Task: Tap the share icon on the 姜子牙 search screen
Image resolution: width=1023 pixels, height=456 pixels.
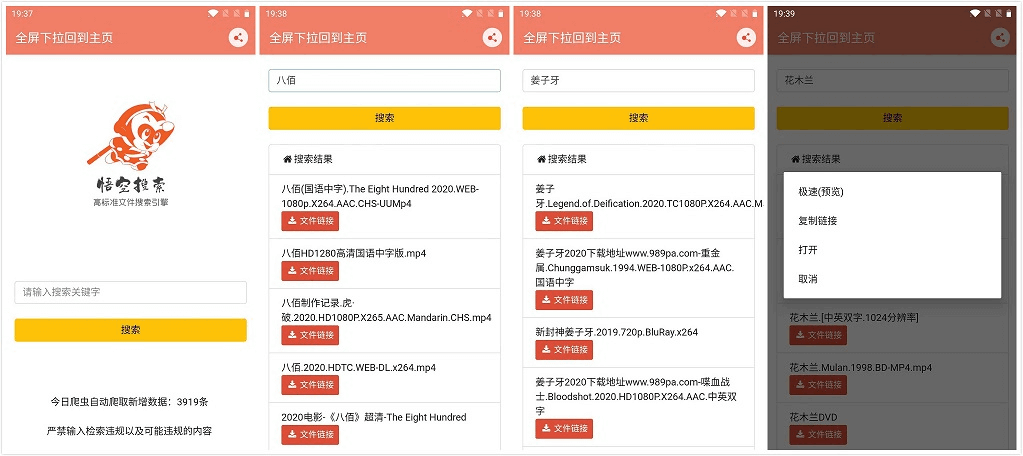Action: click(746, 38)
